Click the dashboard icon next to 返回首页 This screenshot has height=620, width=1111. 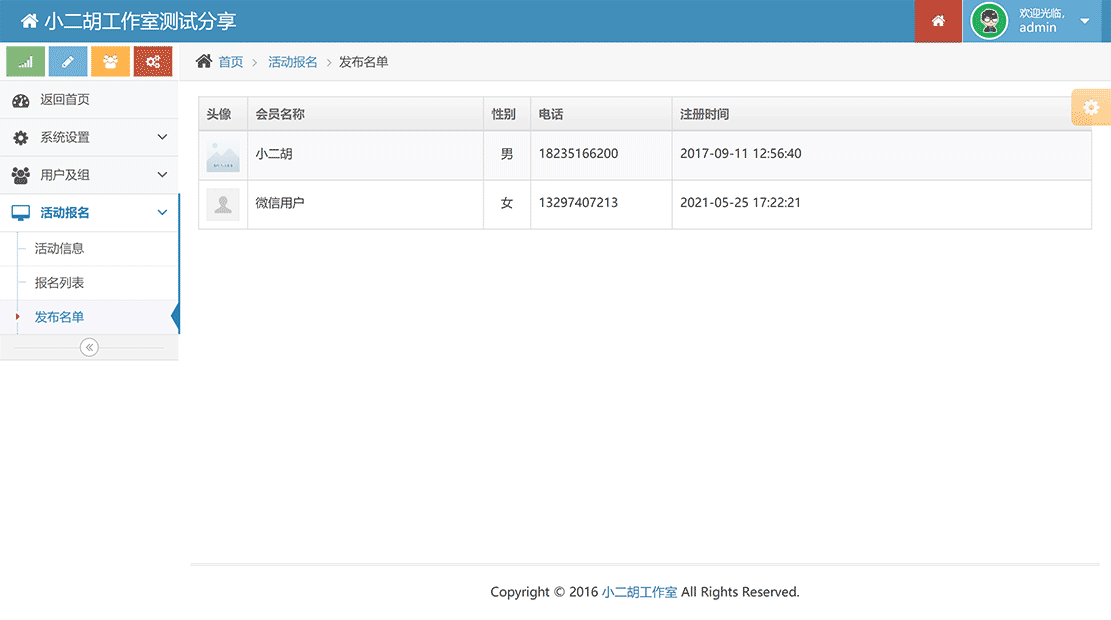click(x=22, y=99)
